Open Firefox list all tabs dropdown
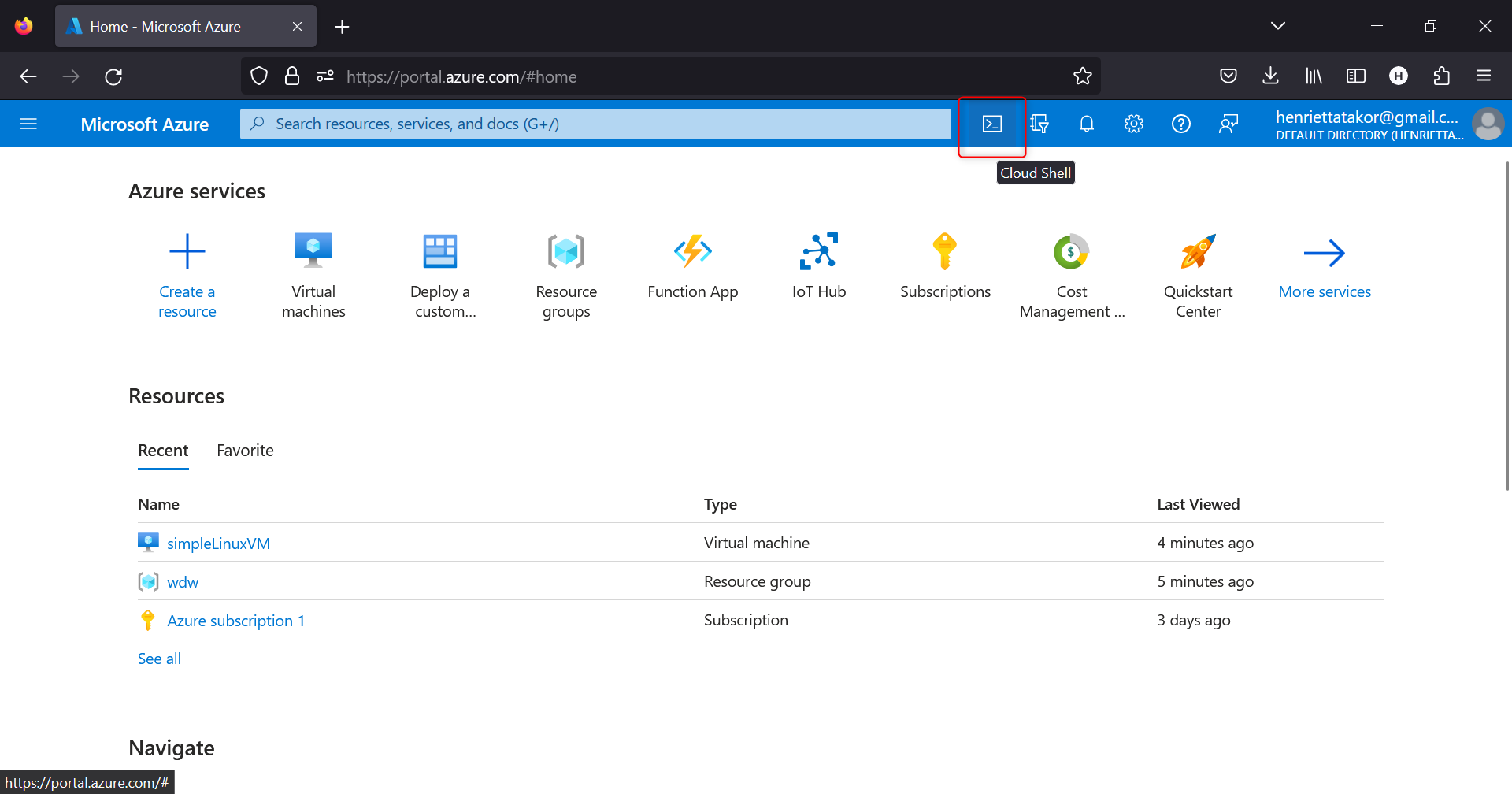Image resolution: width=1512 pixels, height=794 pixels. 1278,26
